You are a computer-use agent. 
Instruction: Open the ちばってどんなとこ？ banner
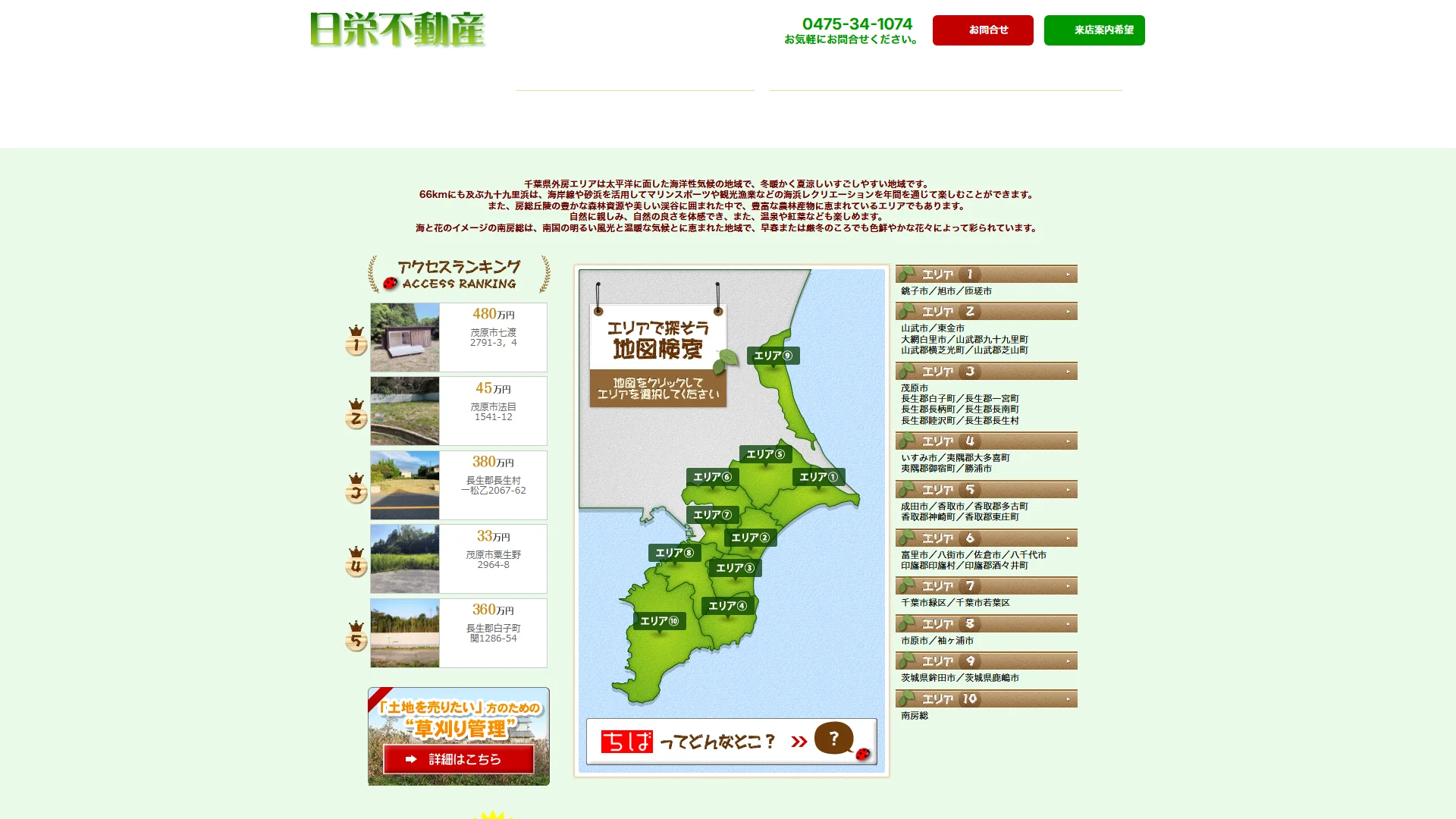[731, 741]
